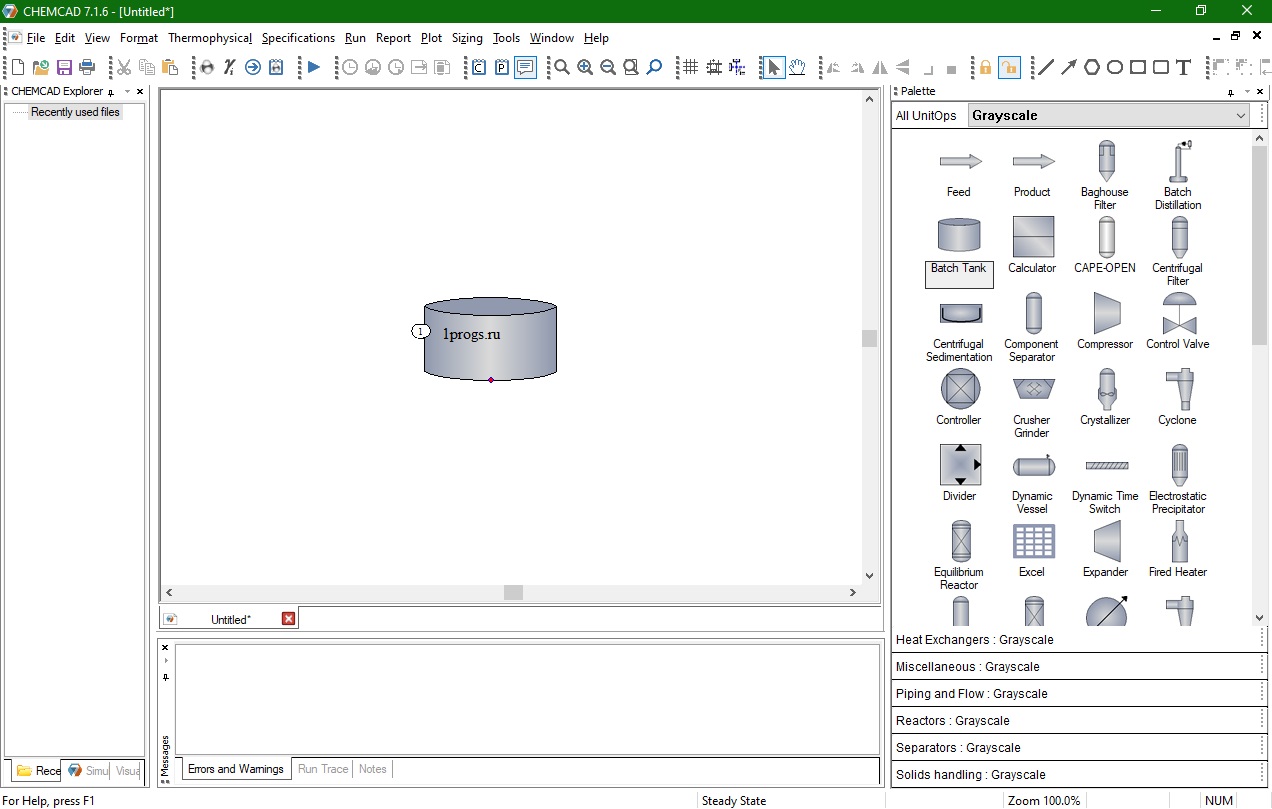Toggle the snap-to-grid icon
The width and height of the screenshot is (1272, 809).
click(x=714, y=67)
